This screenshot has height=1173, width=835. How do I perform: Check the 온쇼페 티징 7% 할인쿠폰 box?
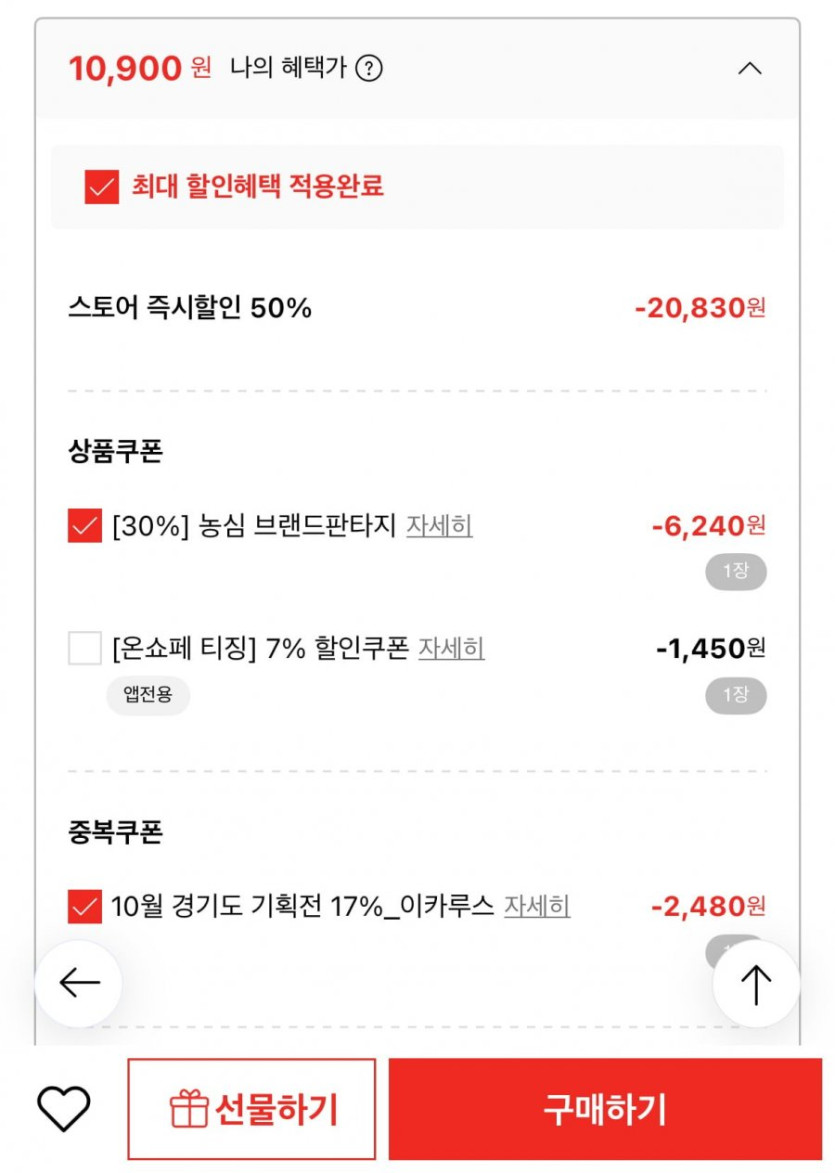85,648
